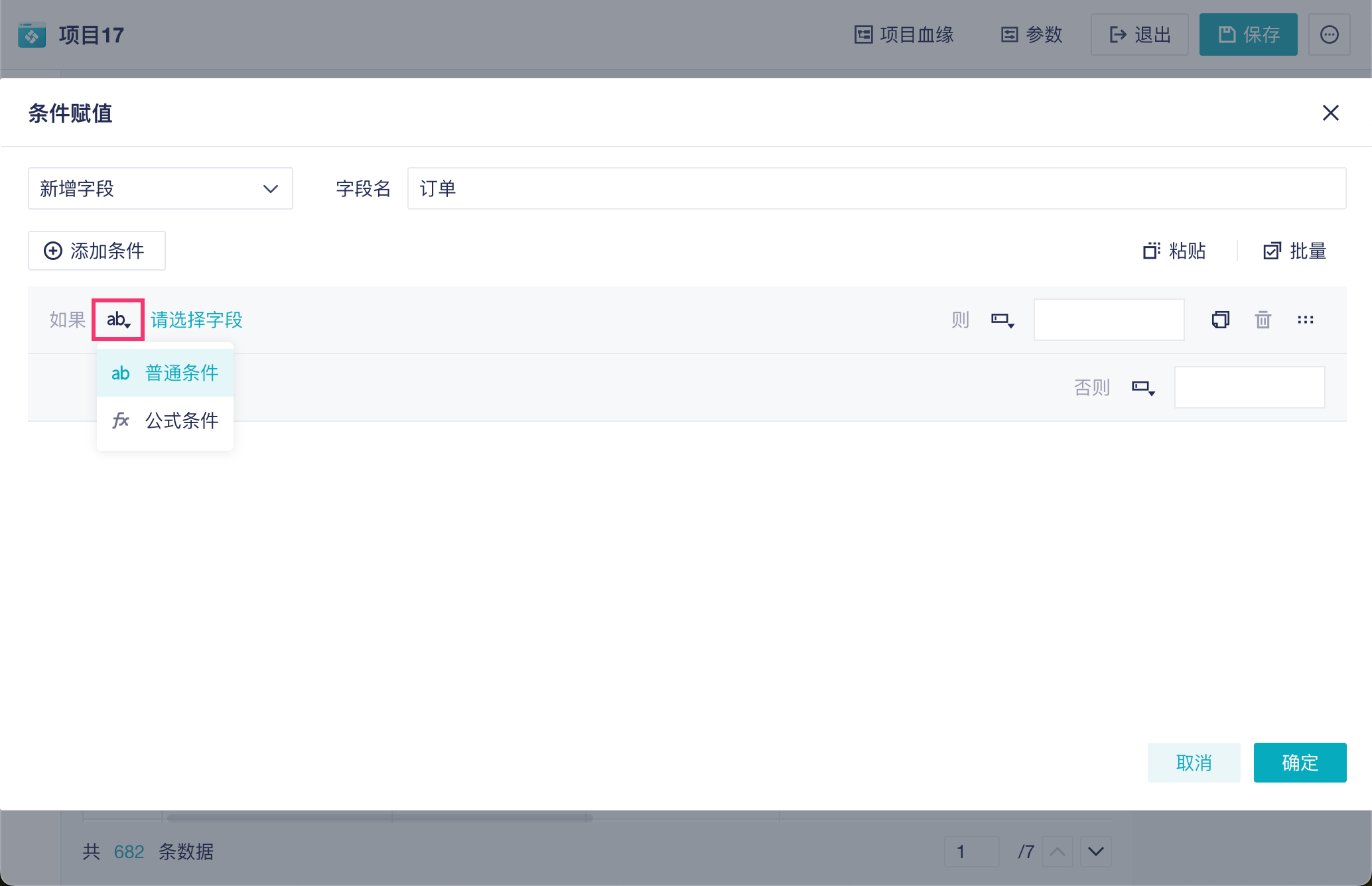The height and width of the screenshot is (886, 1372).
Task: Click the 取消 cancel button
Action: tap(1194, 763)
